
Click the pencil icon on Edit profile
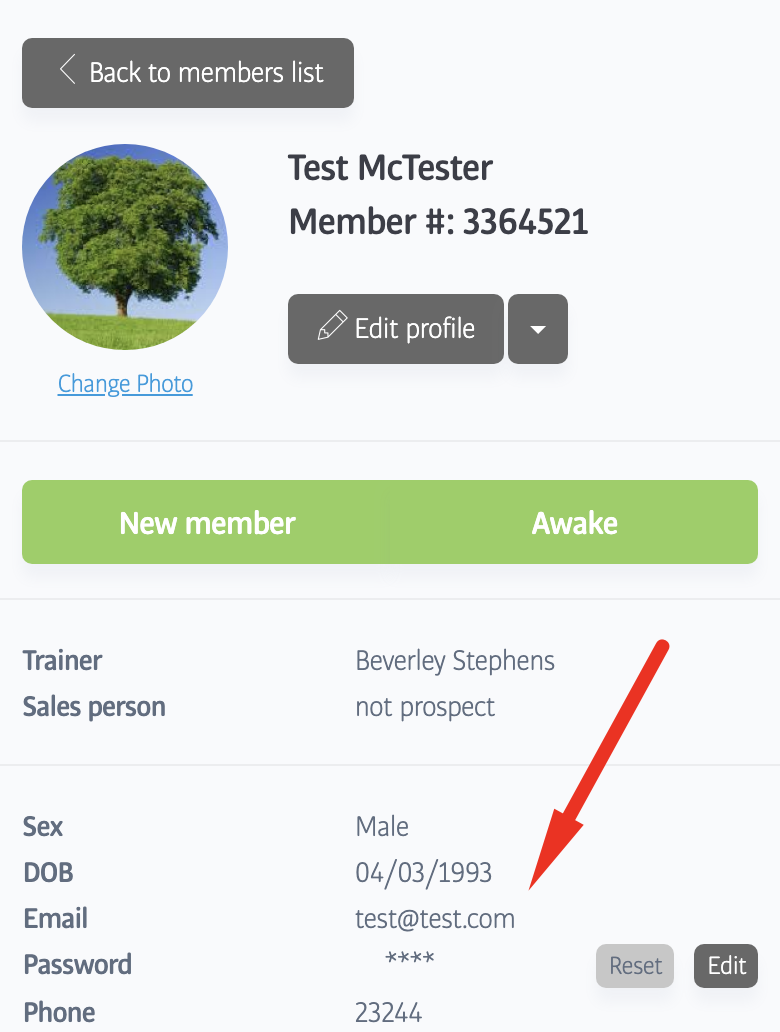click(331, 328)
